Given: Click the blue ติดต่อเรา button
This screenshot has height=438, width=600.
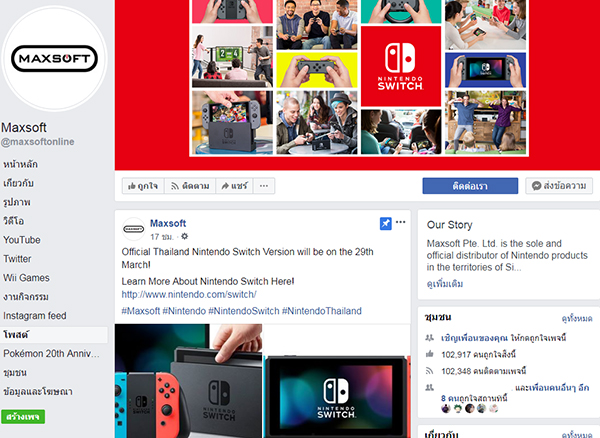Looking at the screenshot, I should (x=470, y=186).
